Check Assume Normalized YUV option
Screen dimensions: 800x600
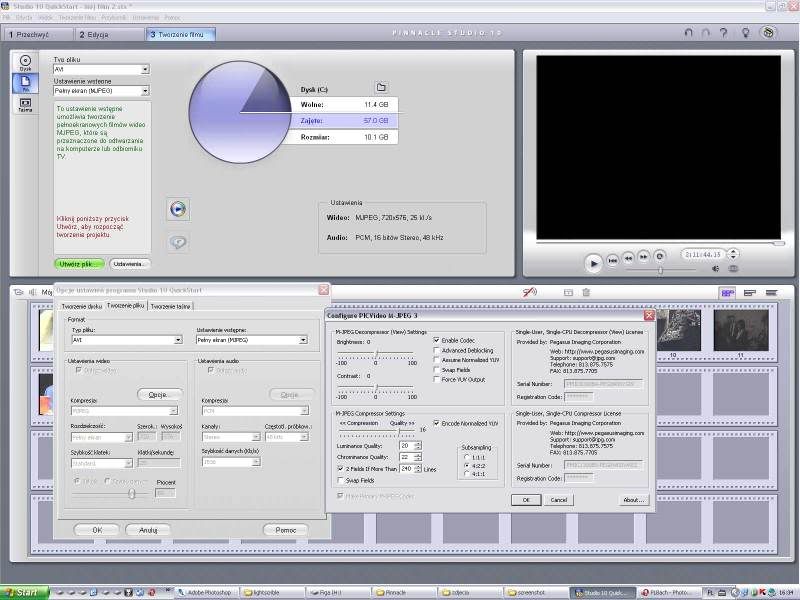click(x=436, y=360)
